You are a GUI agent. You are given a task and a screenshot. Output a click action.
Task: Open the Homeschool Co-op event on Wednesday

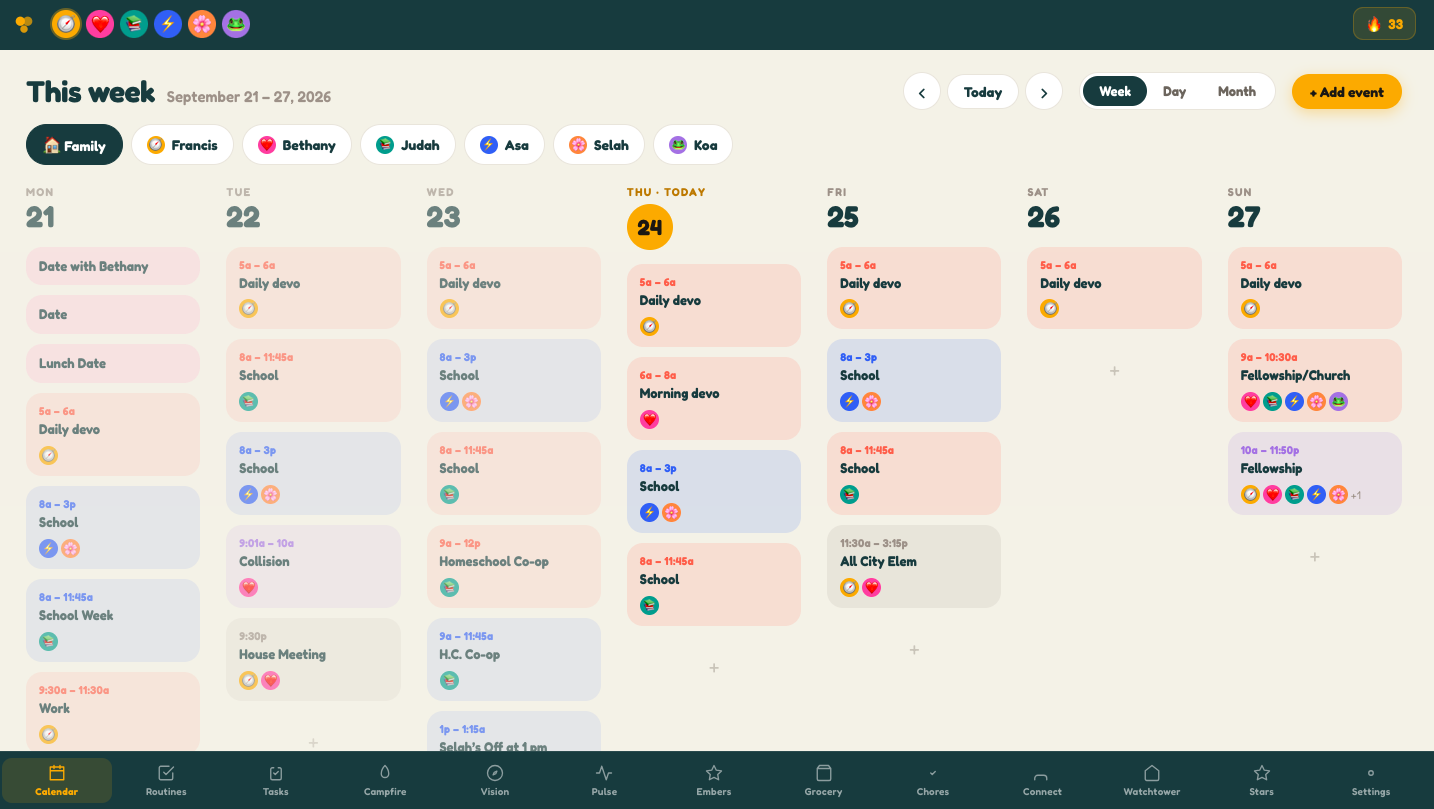[x=514, y=566]
